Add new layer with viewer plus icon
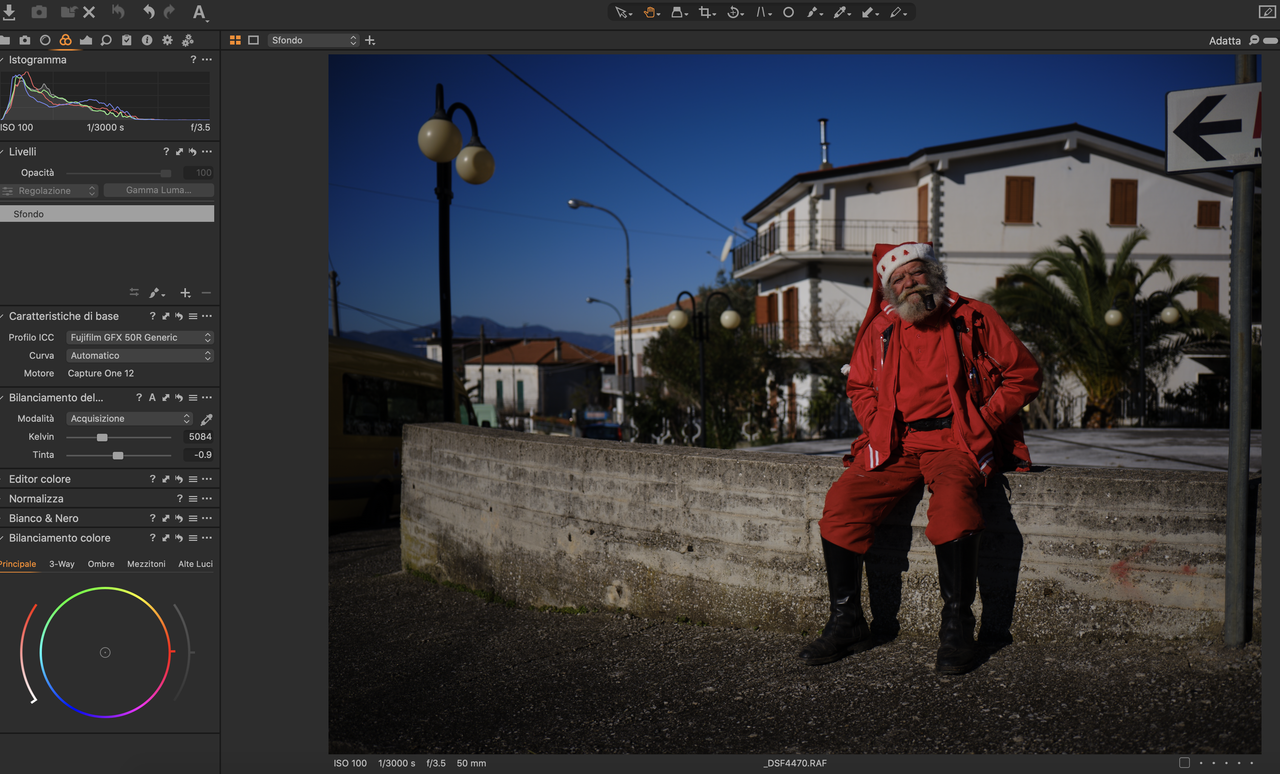Image resolution: width=1280 pixels, height=774 pixels. coord(370,40)
